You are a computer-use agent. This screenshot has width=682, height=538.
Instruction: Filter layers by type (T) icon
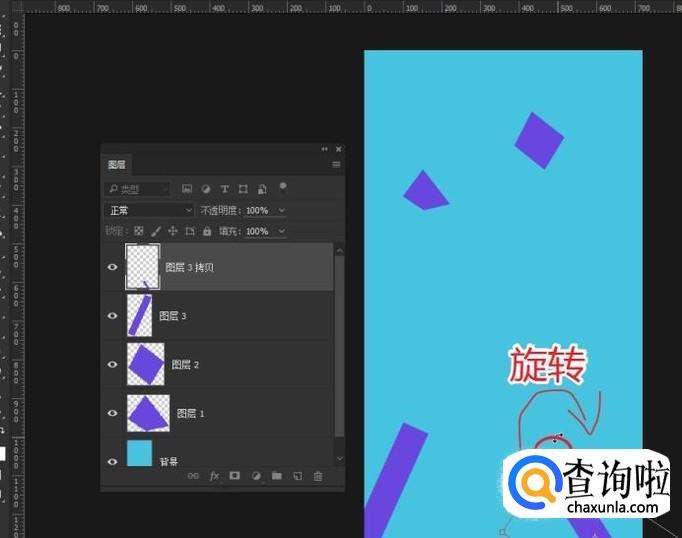tap(224, 189)
